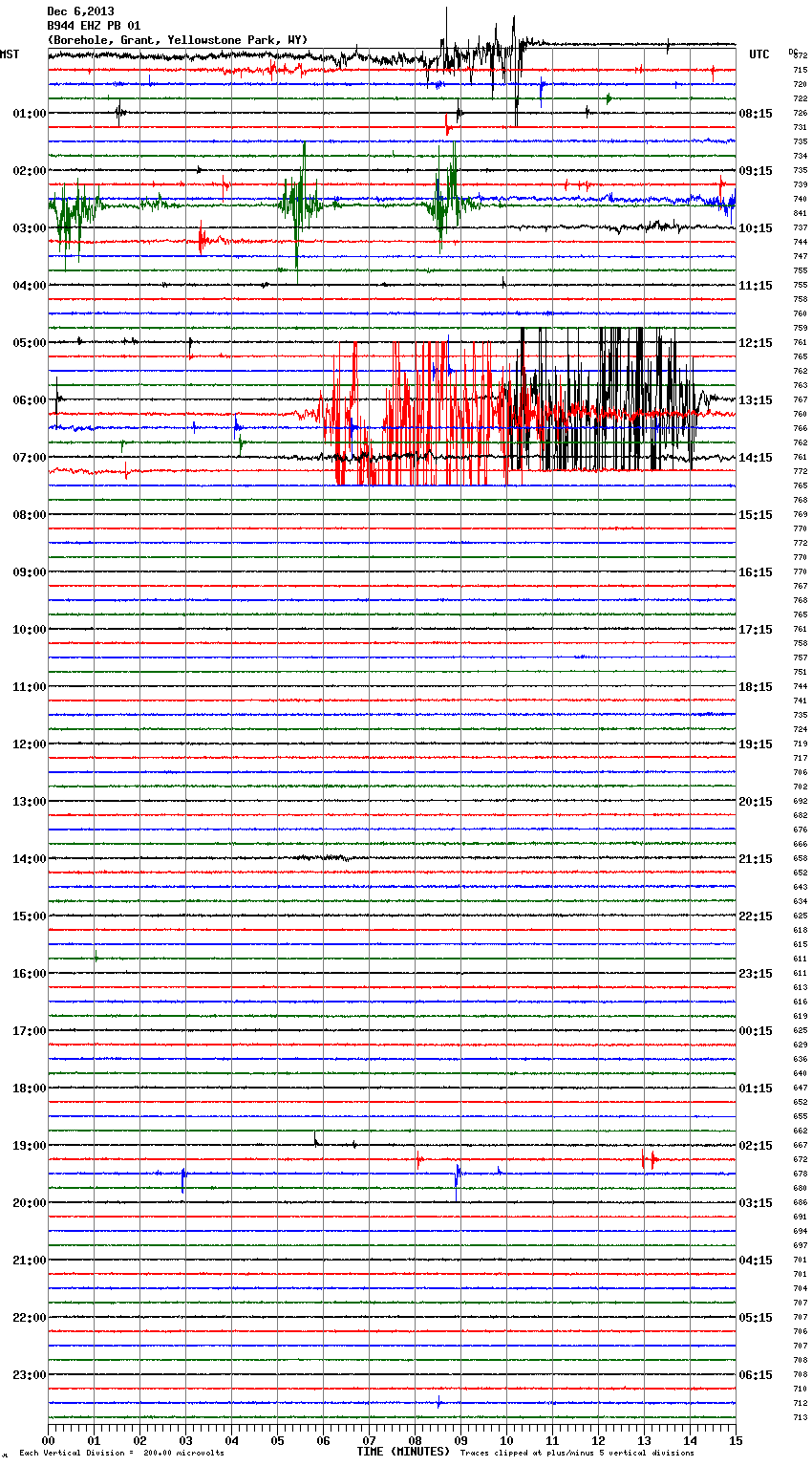Select the 07:00 MST row label
Screen dimensions: 812x1466
click(x=29, y=458)
